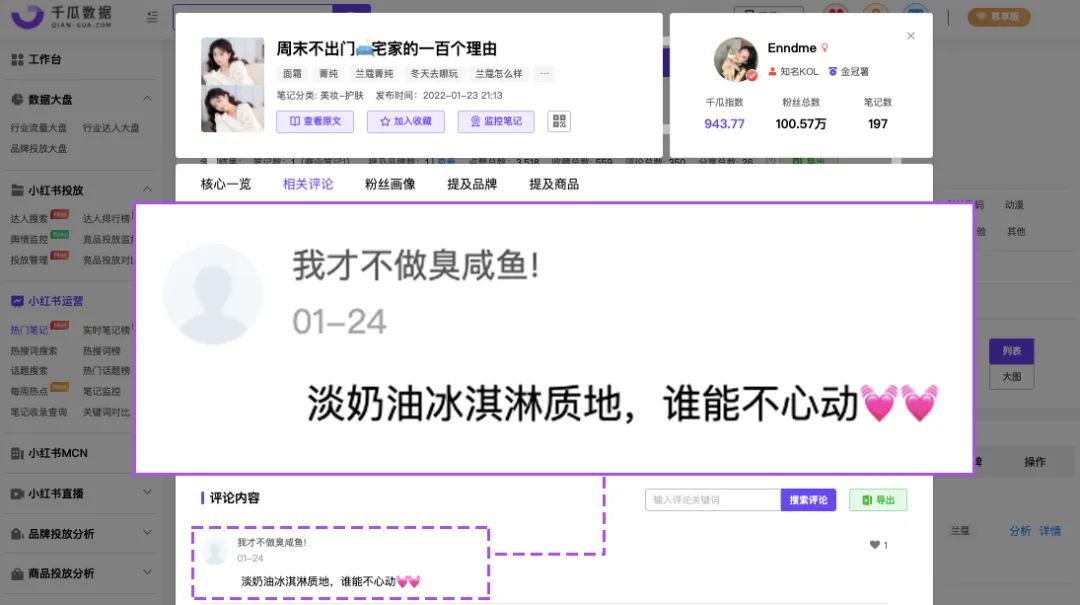Click the 输入评论关键词 search field
This screenshot has width=1080, height=605.
pyautogui.click(x=710, y=499)
